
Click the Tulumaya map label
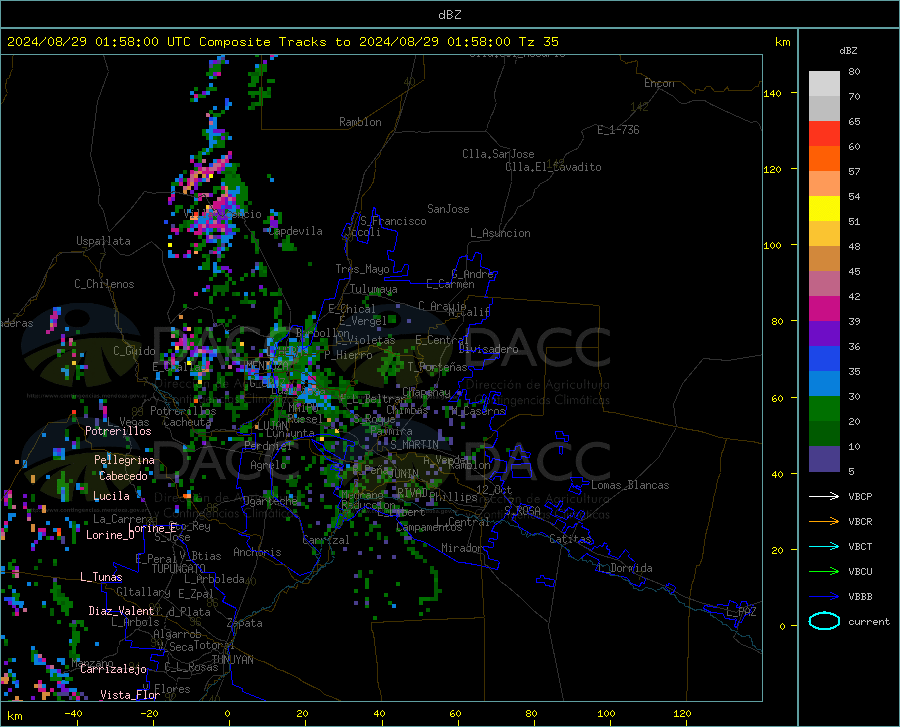pyautogui.click(x=374, y=289)
